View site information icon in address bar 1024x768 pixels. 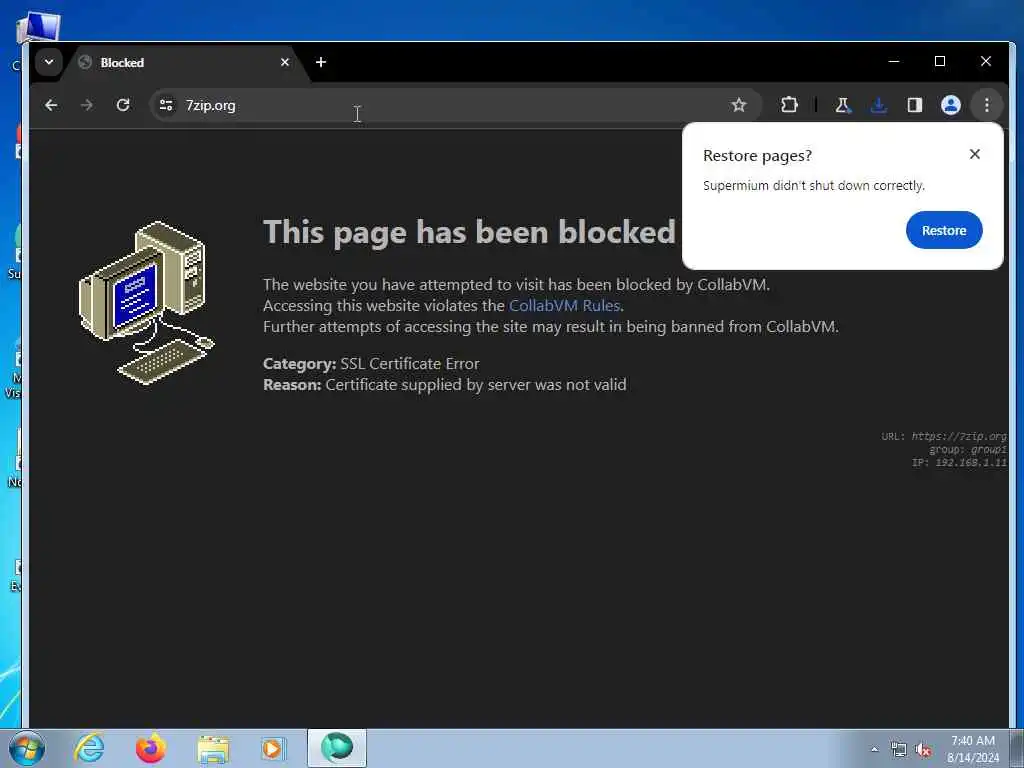[166, 105]
